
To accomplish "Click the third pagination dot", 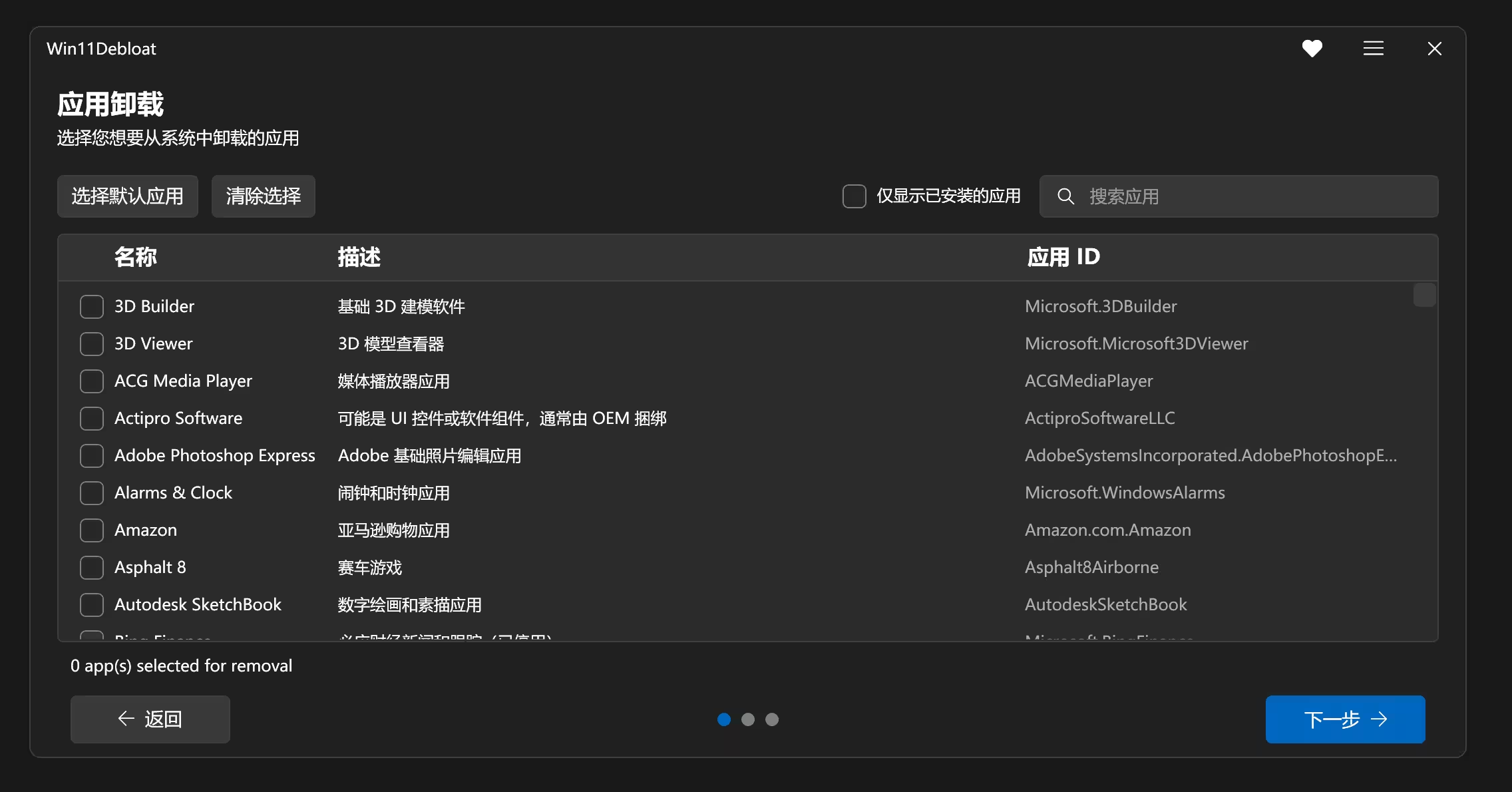I will point(772,719).
